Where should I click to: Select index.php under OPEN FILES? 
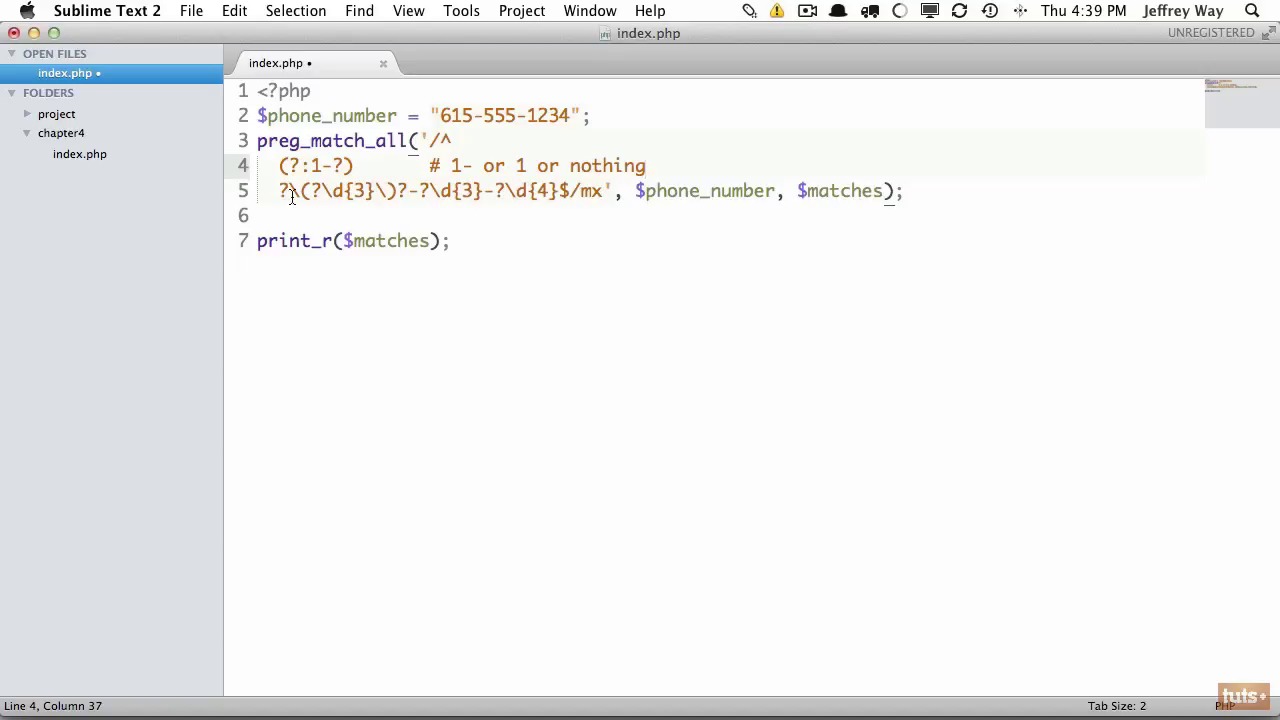pyautogui.click(x=111, y=73)
